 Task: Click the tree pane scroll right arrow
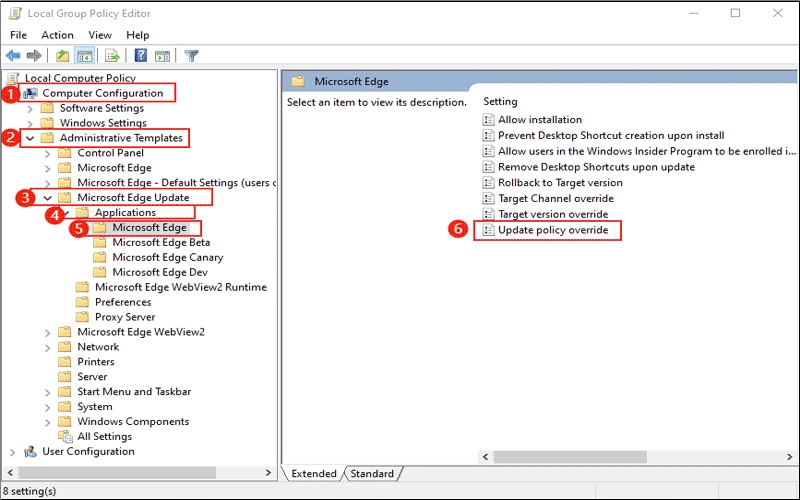click(268, 473)
